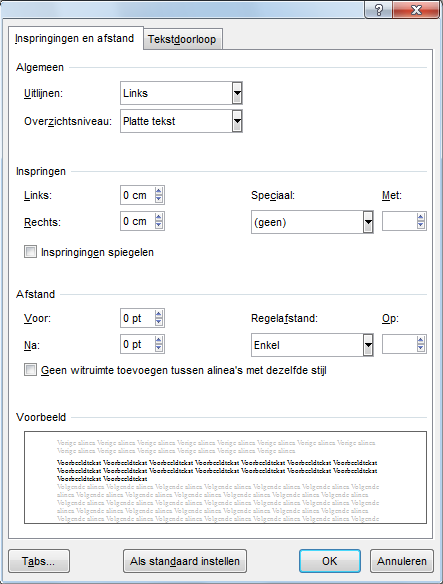Increase the Links indent value

(159, 191)
